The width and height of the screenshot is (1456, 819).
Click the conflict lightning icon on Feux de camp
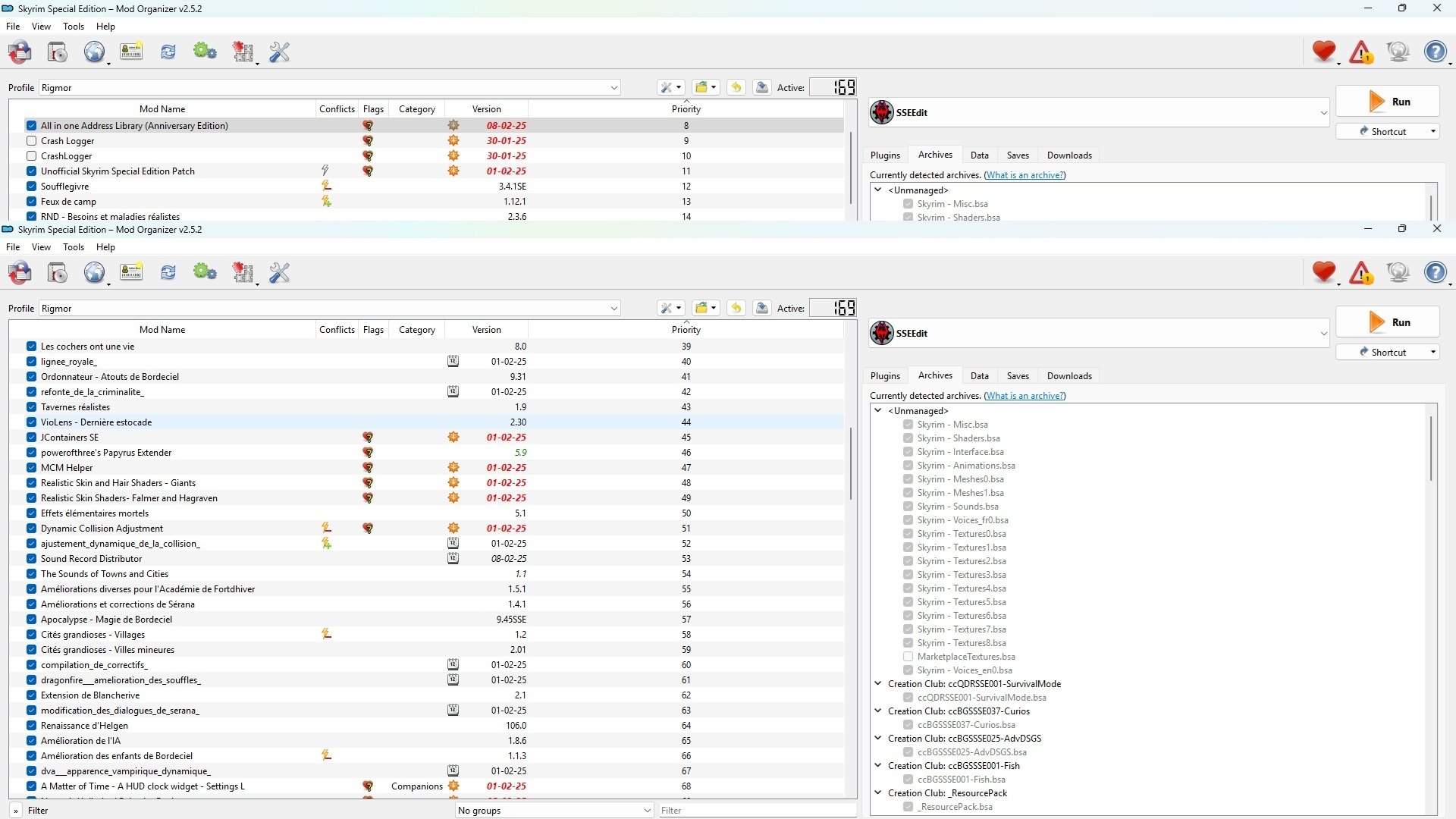326,202
